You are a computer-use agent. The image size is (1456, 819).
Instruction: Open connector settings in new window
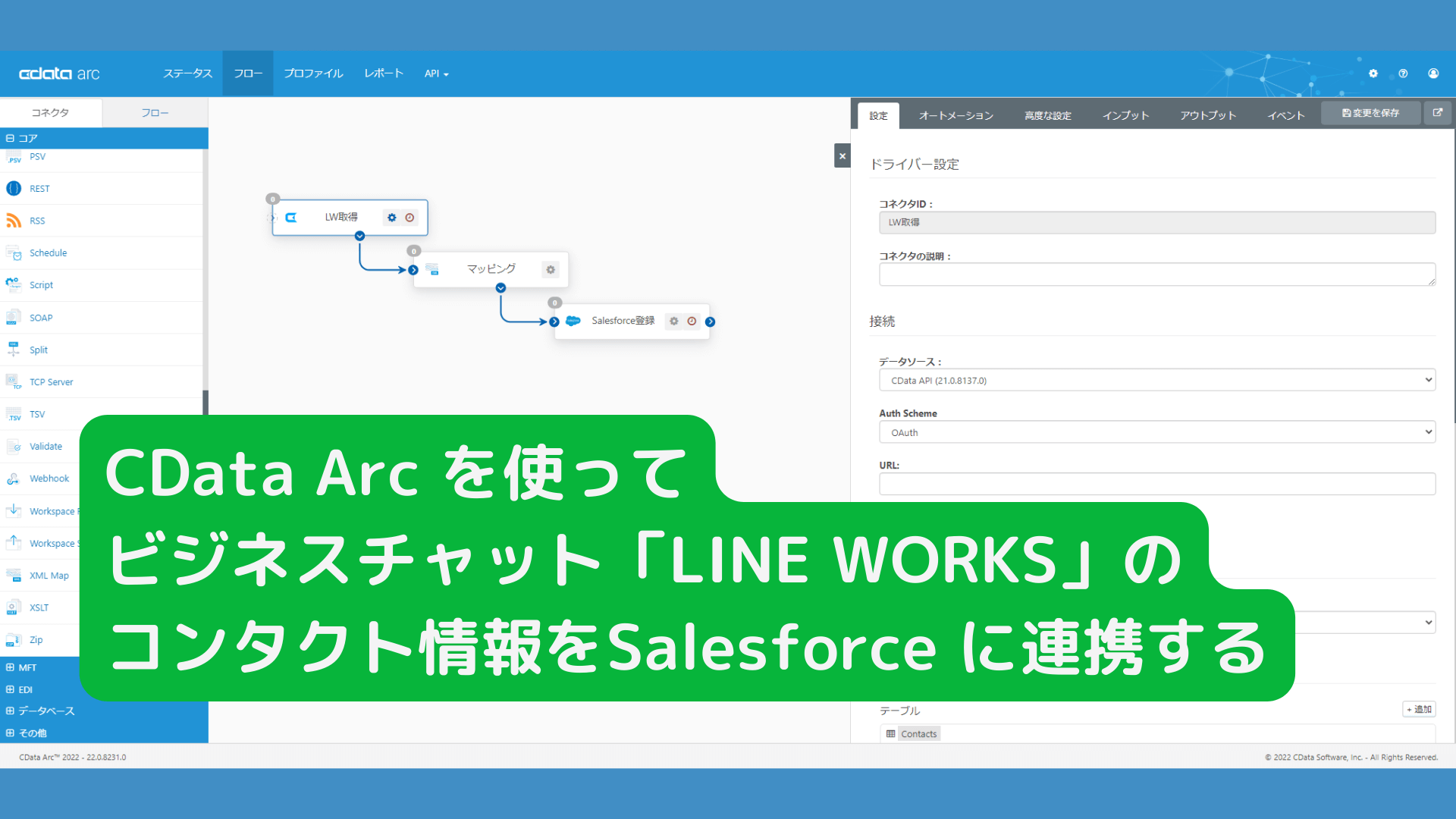1437,113
